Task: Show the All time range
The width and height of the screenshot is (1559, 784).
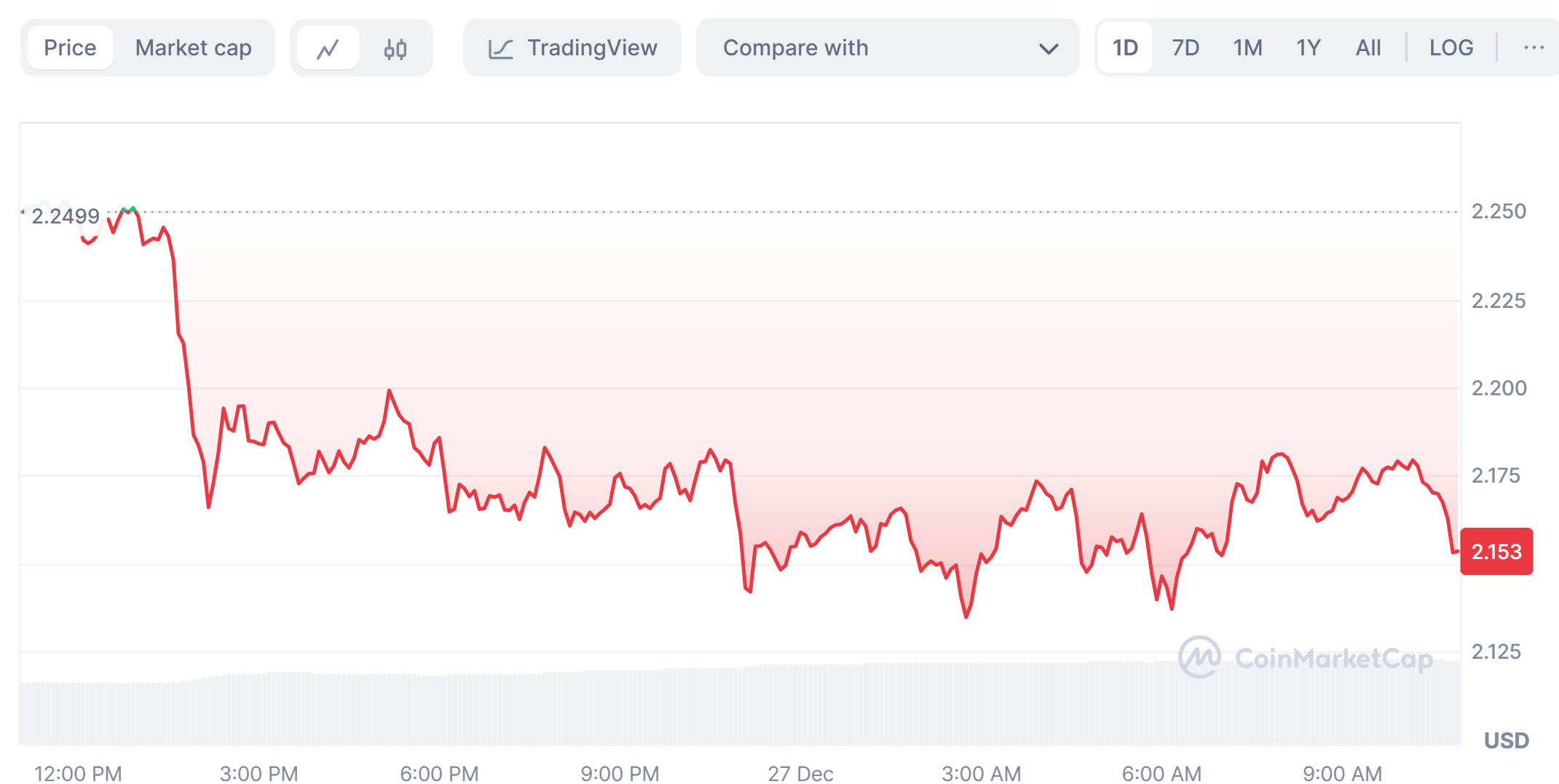Action: [x=1368, y=48]
